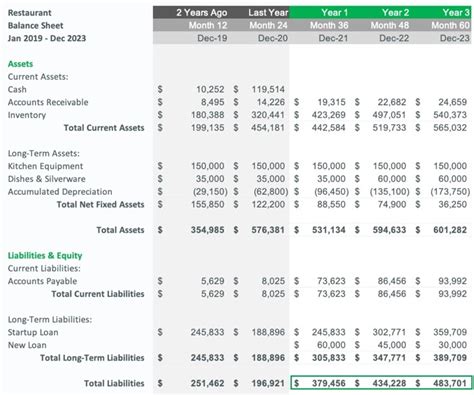Click the 'Total Current Assets' row label
This screenshot has width=474, height=395.
tap(104, 128)
